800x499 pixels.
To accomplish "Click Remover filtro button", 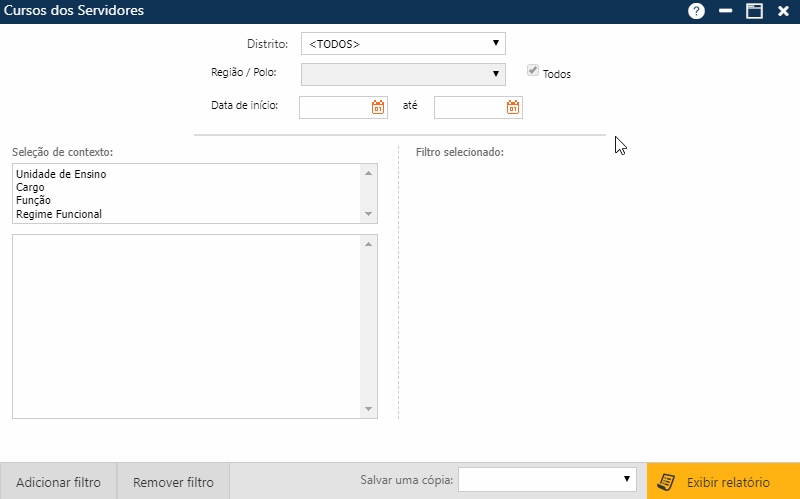I will tap(173, 482).
